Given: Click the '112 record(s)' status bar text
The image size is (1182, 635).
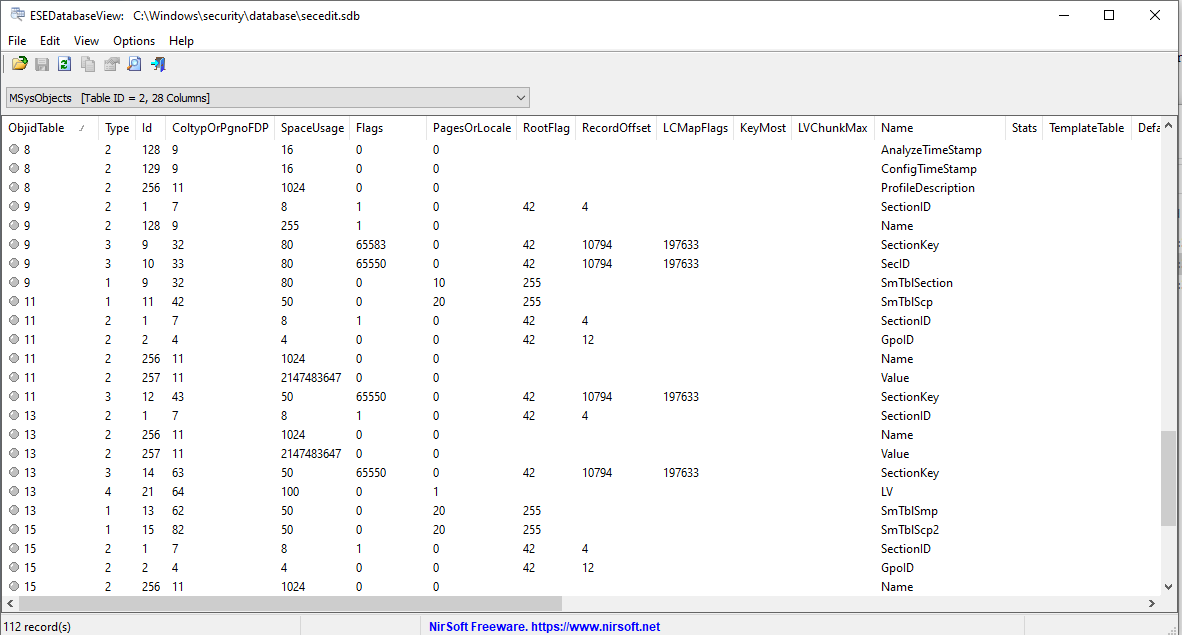Looking at the screenshot, I should 37,627.
